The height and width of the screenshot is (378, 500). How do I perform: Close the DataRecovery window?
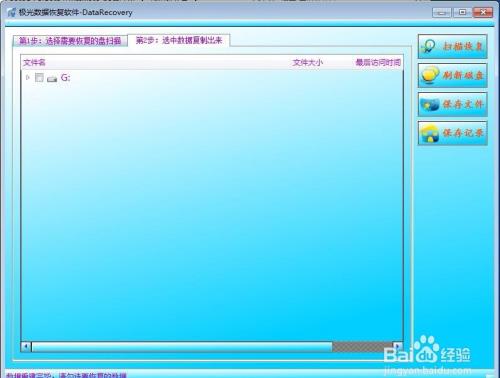pyautogui.click(x=483, y=13)
